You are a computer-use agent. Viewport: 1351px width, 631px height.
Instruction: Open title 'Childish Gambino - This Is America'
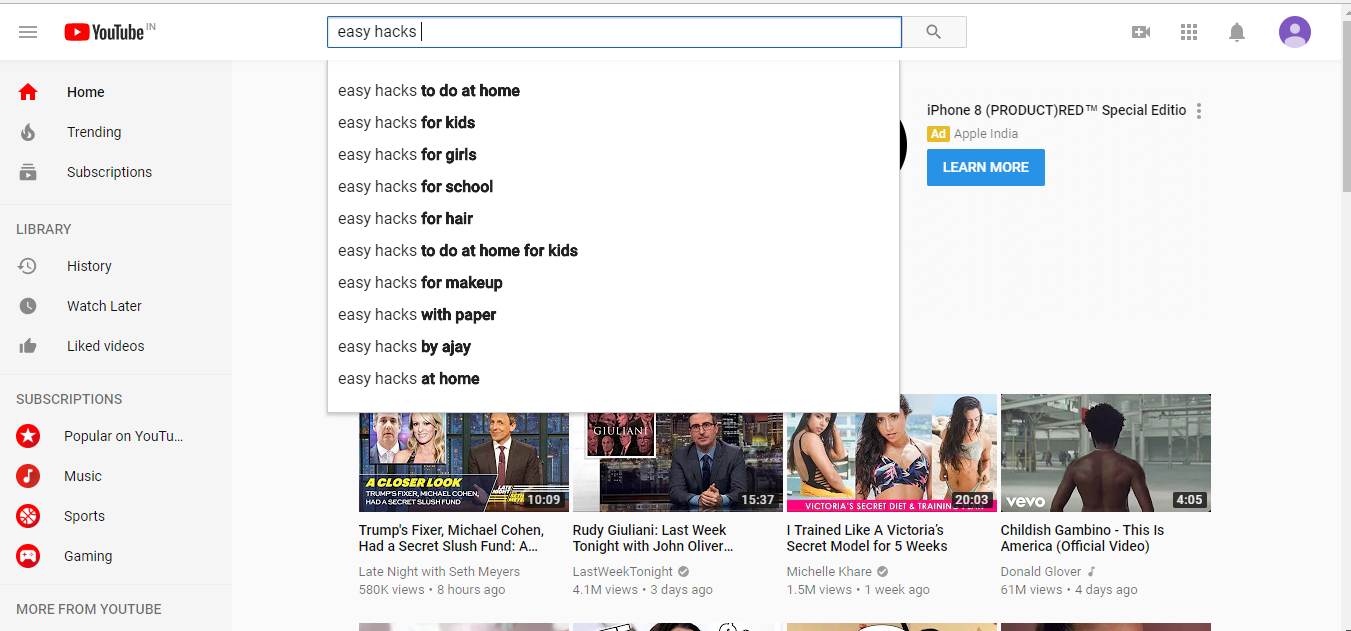1082,538
